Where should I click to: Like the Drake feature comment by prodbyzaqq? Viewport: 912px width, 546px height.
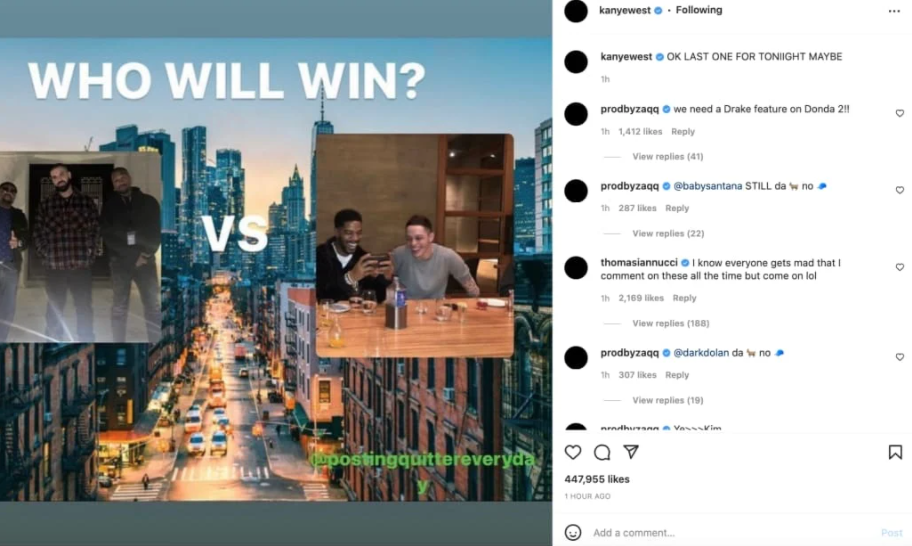tap(899, 113)
